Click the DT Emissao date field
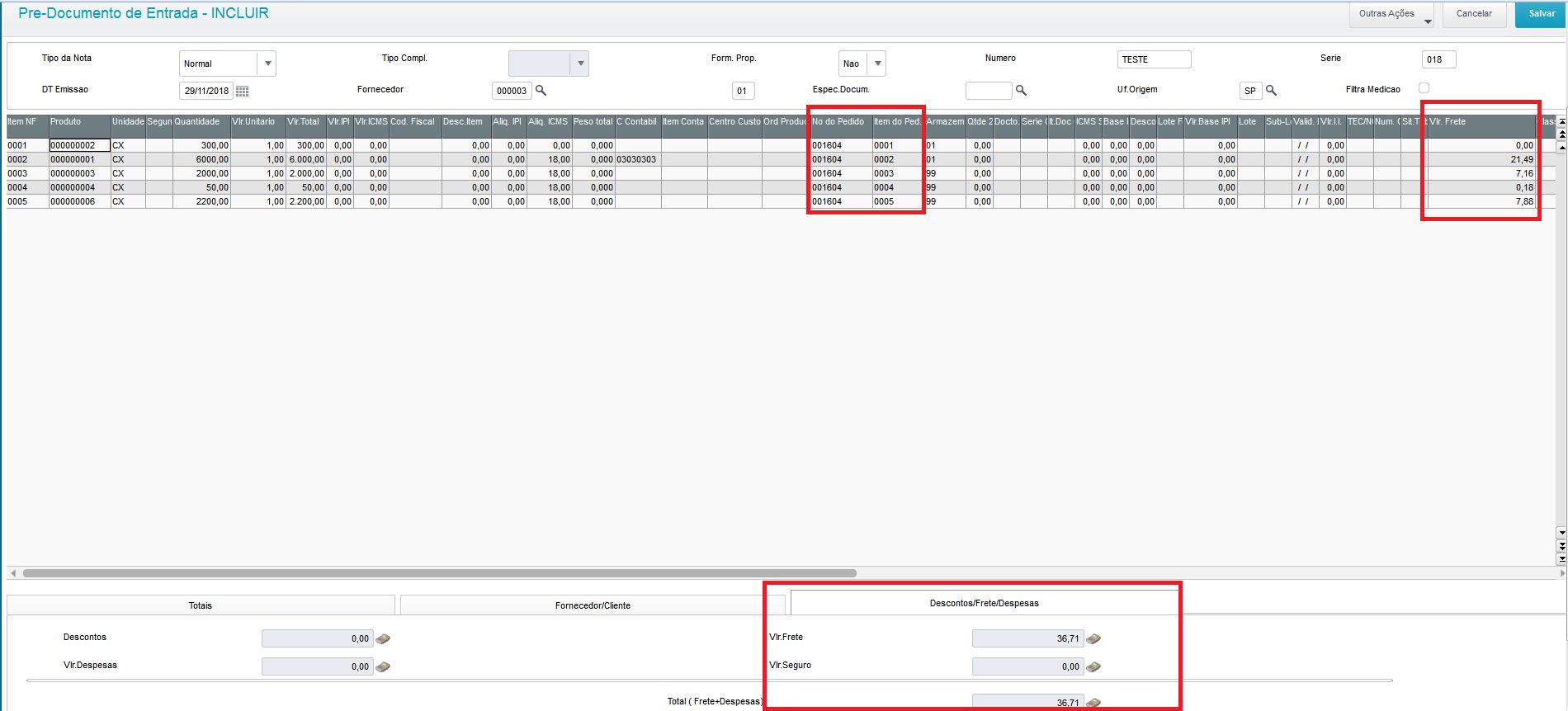 [206, 91]
